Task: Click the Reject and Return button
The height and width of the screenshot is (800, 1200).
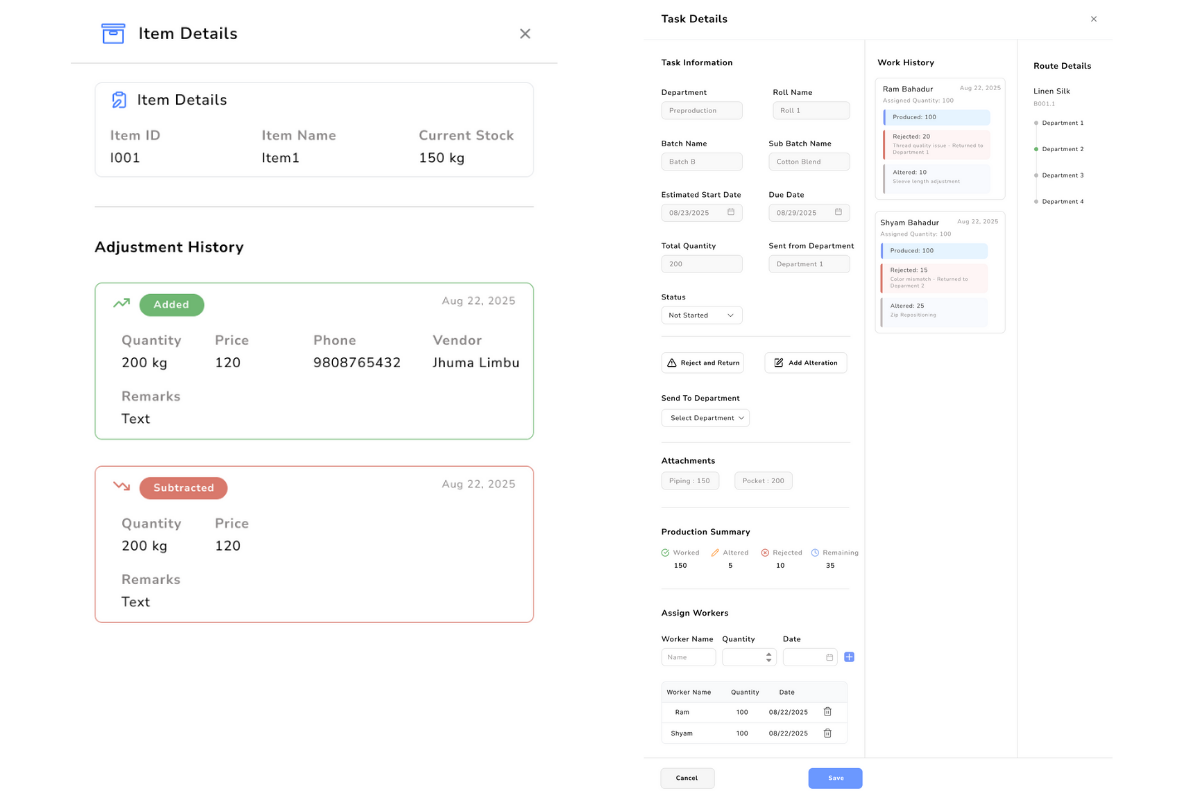Action: (702, 363)
